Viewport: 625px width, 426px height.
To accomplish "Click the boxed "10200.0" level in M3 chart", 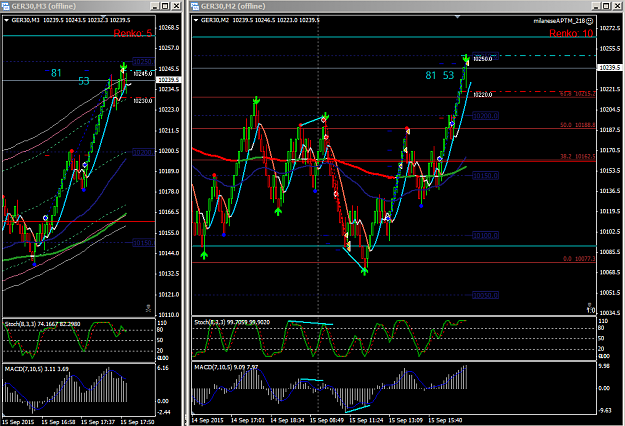I will [x=143, y=152].
